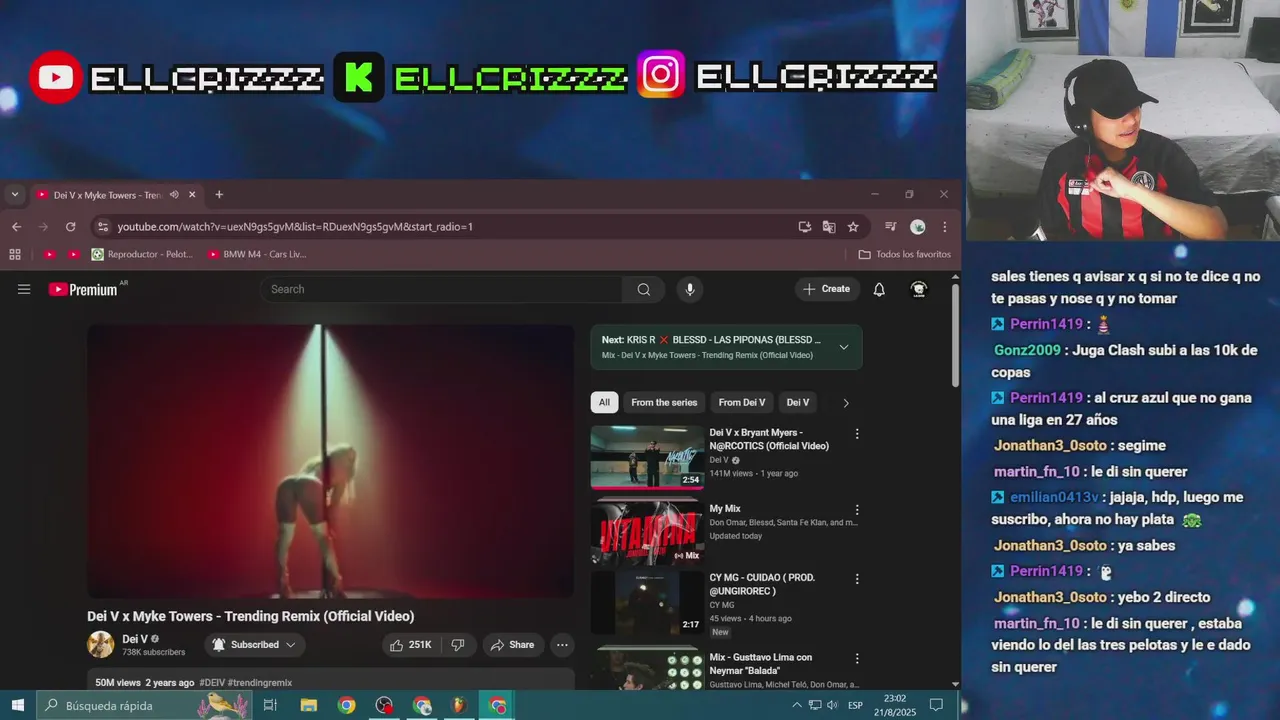Open FL Studio from the taskbar

[460, 705]
